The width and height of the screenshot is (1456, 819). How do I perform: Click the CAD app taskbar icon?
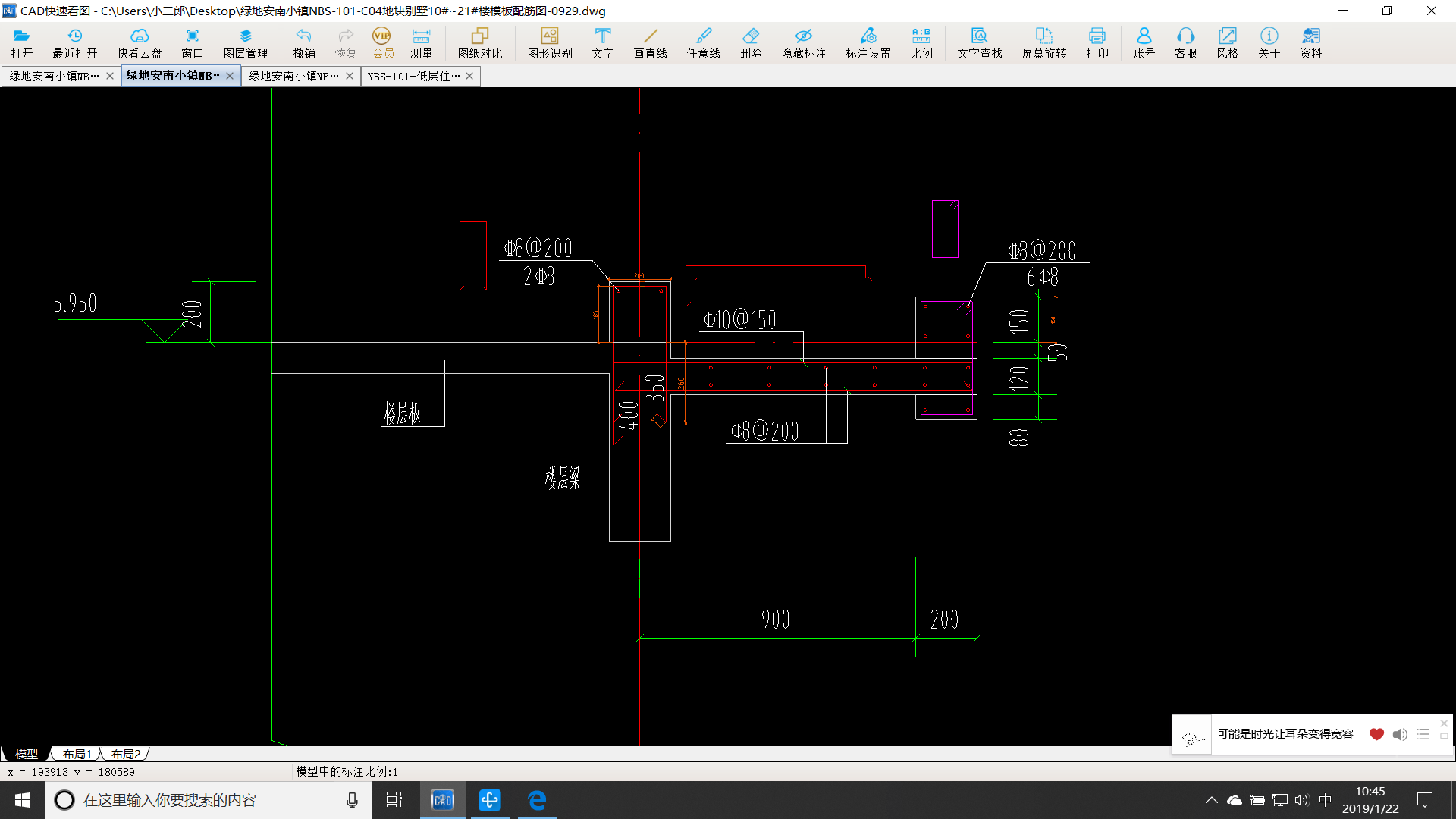tap(443, 800)
